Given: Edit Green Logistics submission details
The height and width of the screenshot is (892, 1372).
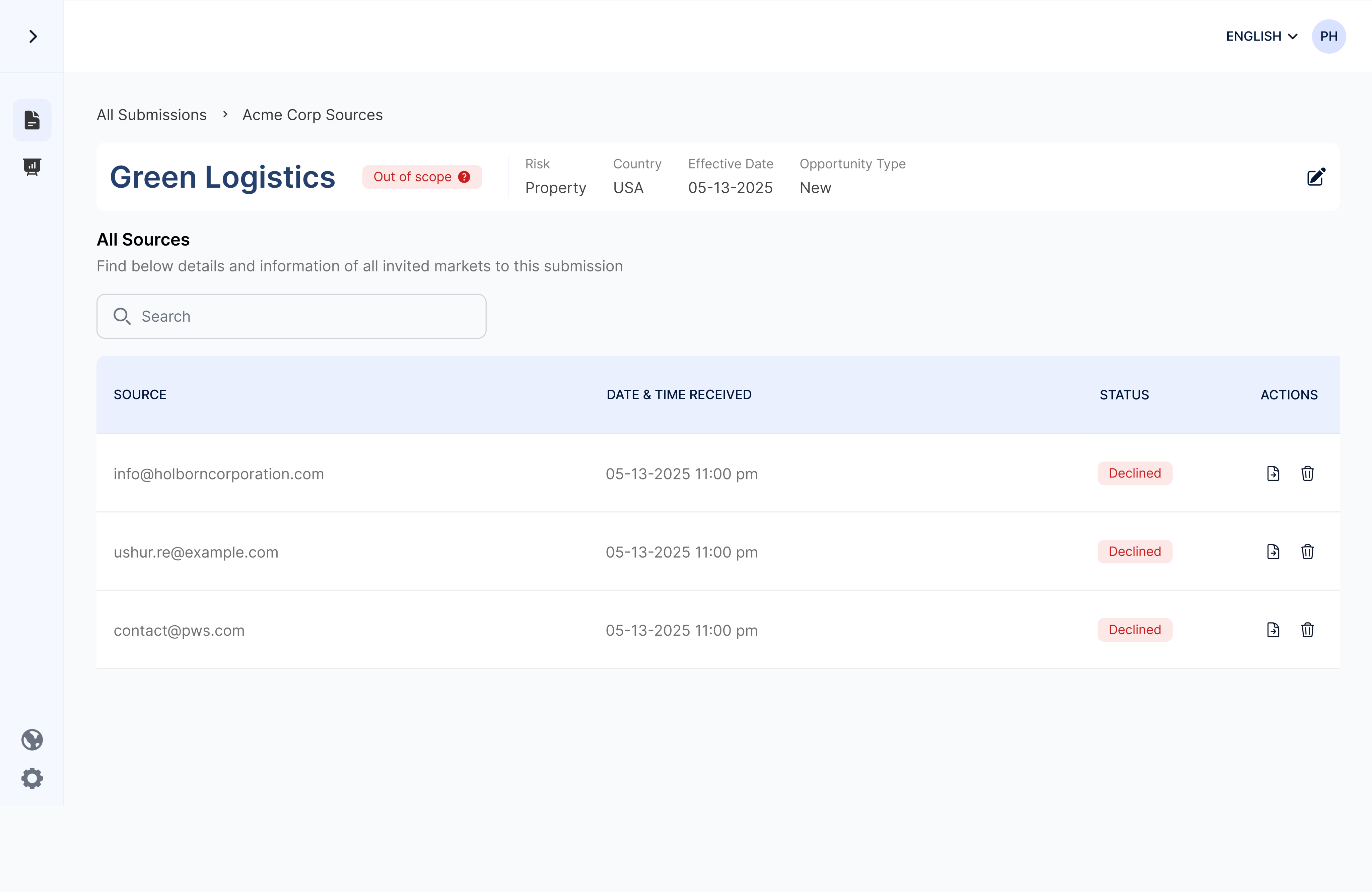Looking at the screenshot, I should click(1316, 177).
